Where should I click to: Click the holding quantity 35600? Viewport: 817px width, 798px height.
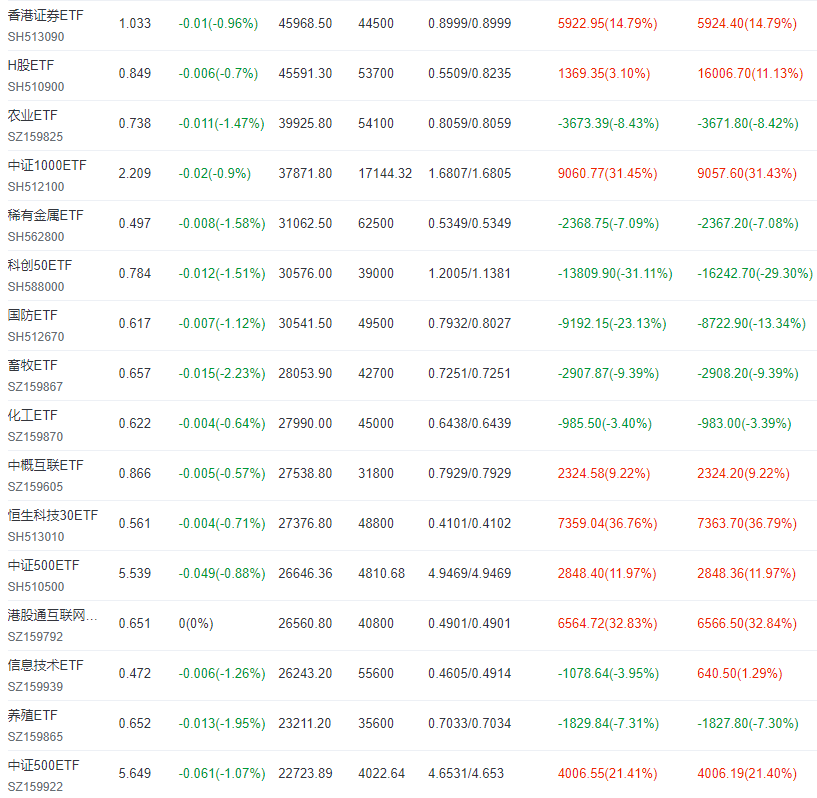click(376, 724)
